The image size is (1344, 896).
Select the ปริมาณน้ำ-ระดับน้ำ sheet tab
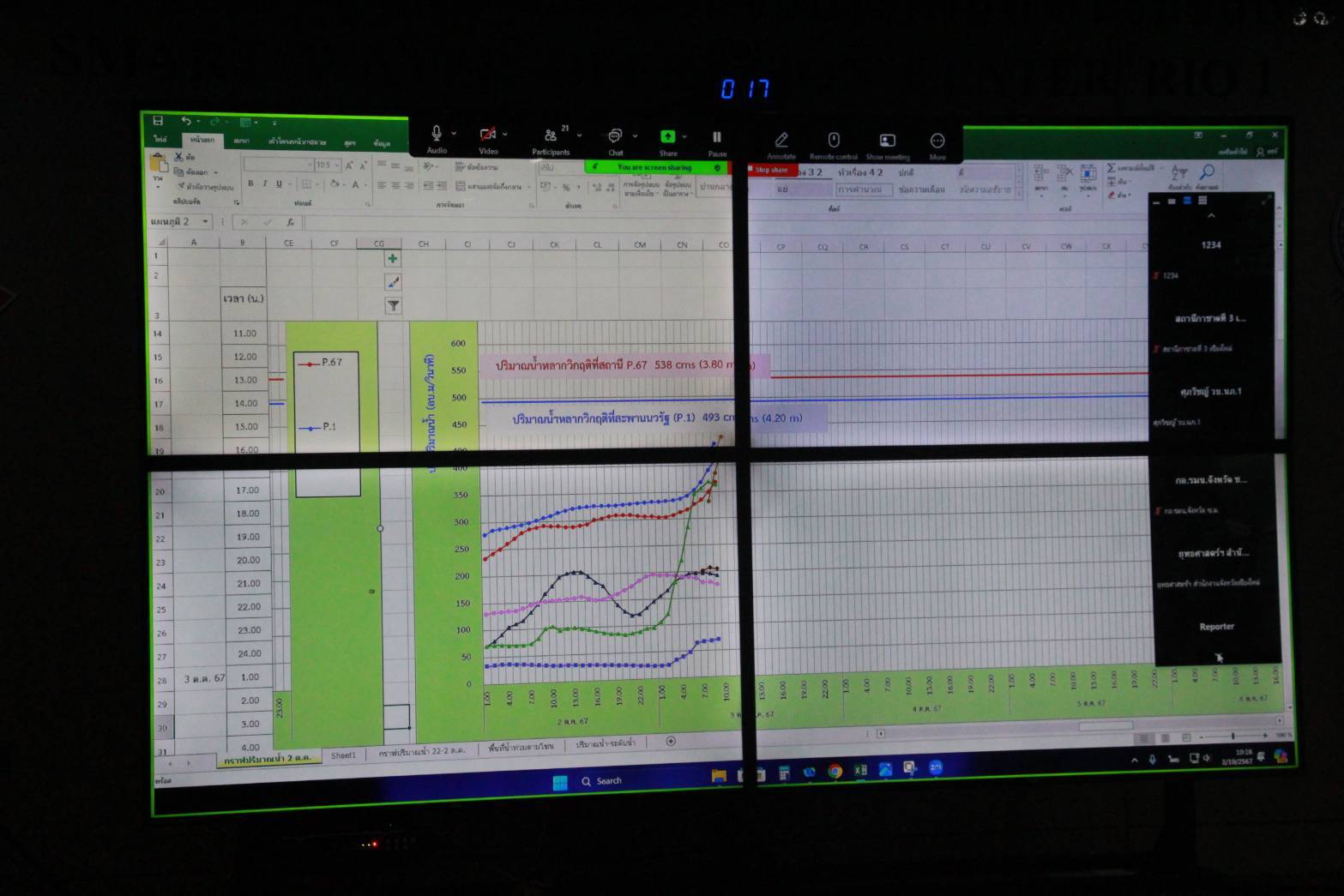click(x=606, y=743)
